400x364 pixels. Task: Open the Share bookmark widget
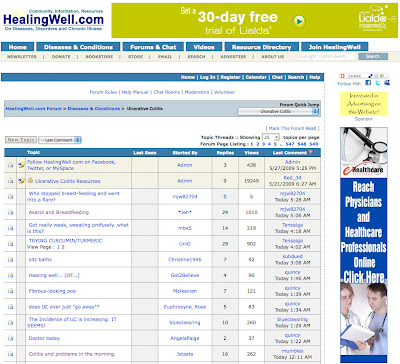click(x=364, y=76)
